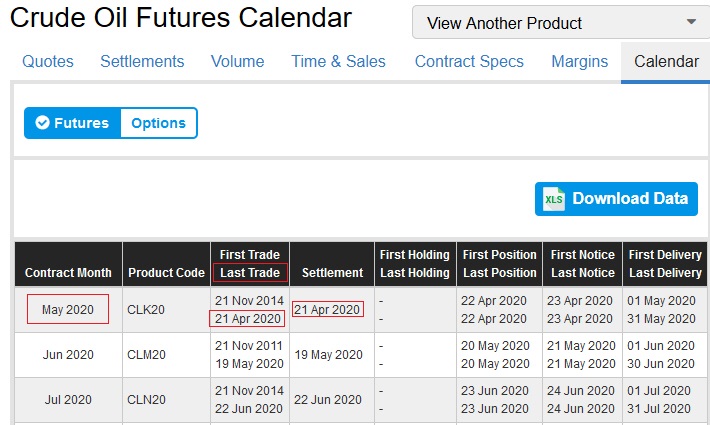The width and height of the screenshot is (710, 425).
Task: Click the Contract Month column header
Action: (68, 272)
